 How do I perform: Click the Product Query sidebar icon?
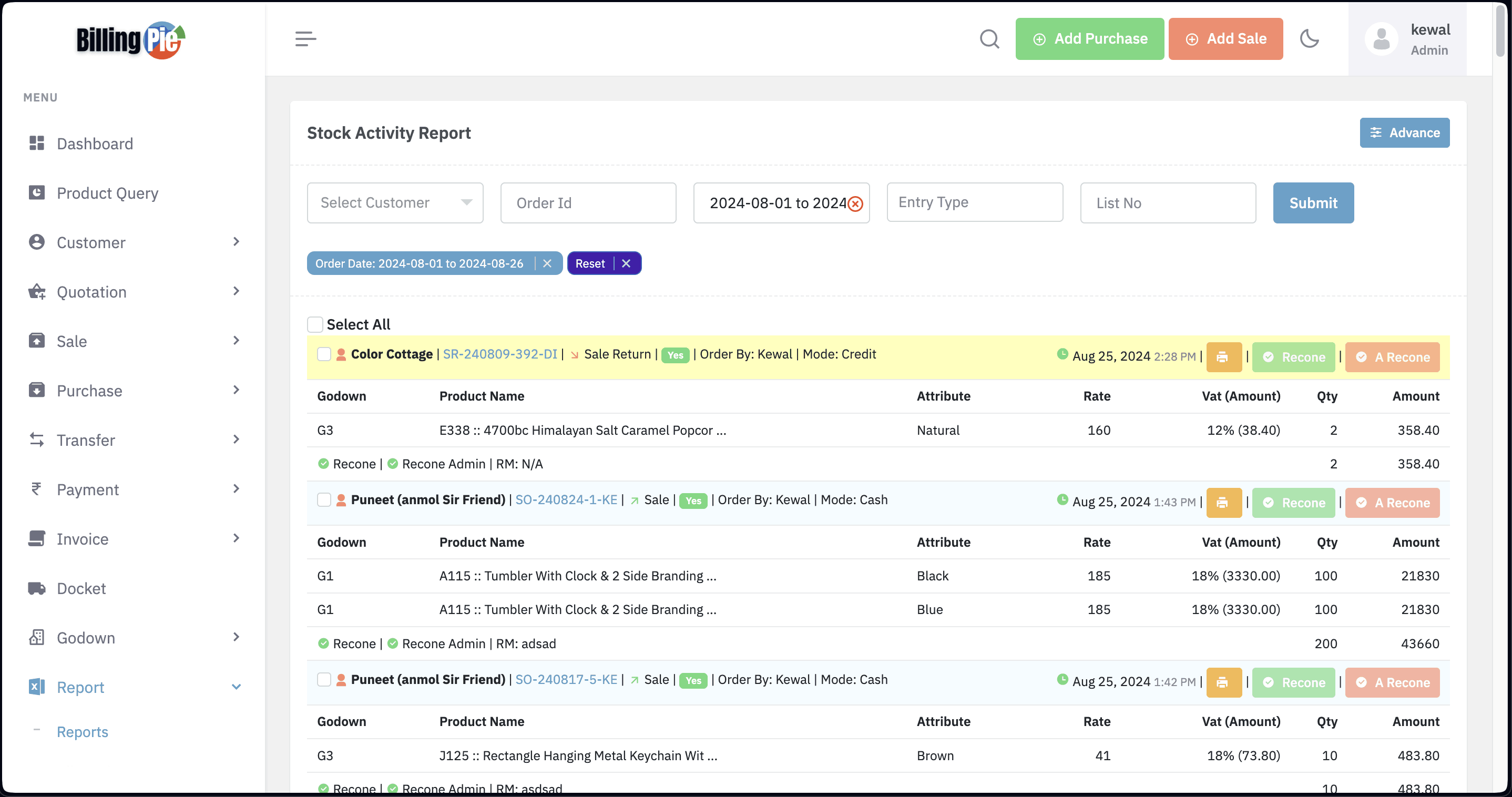36,192
